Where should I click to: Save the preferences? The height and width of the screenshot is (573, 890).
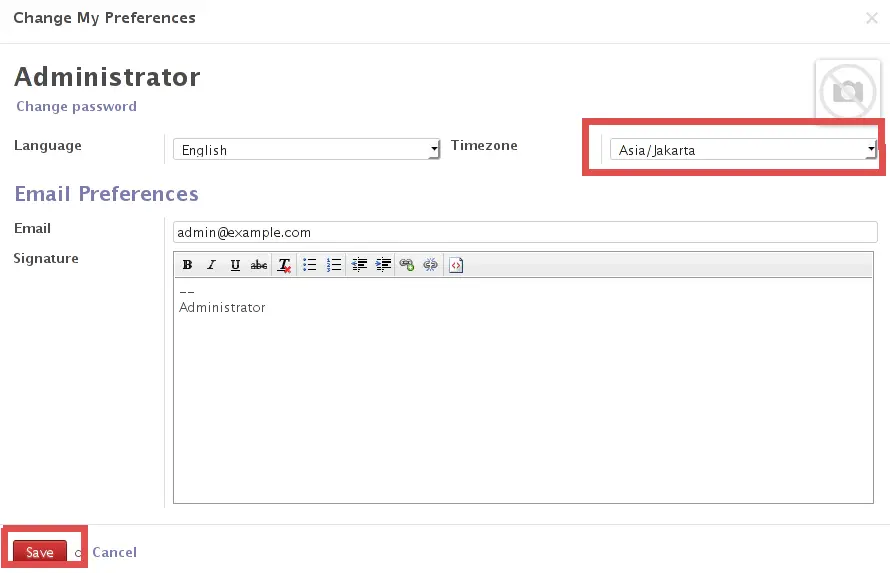tap(40, 552)
